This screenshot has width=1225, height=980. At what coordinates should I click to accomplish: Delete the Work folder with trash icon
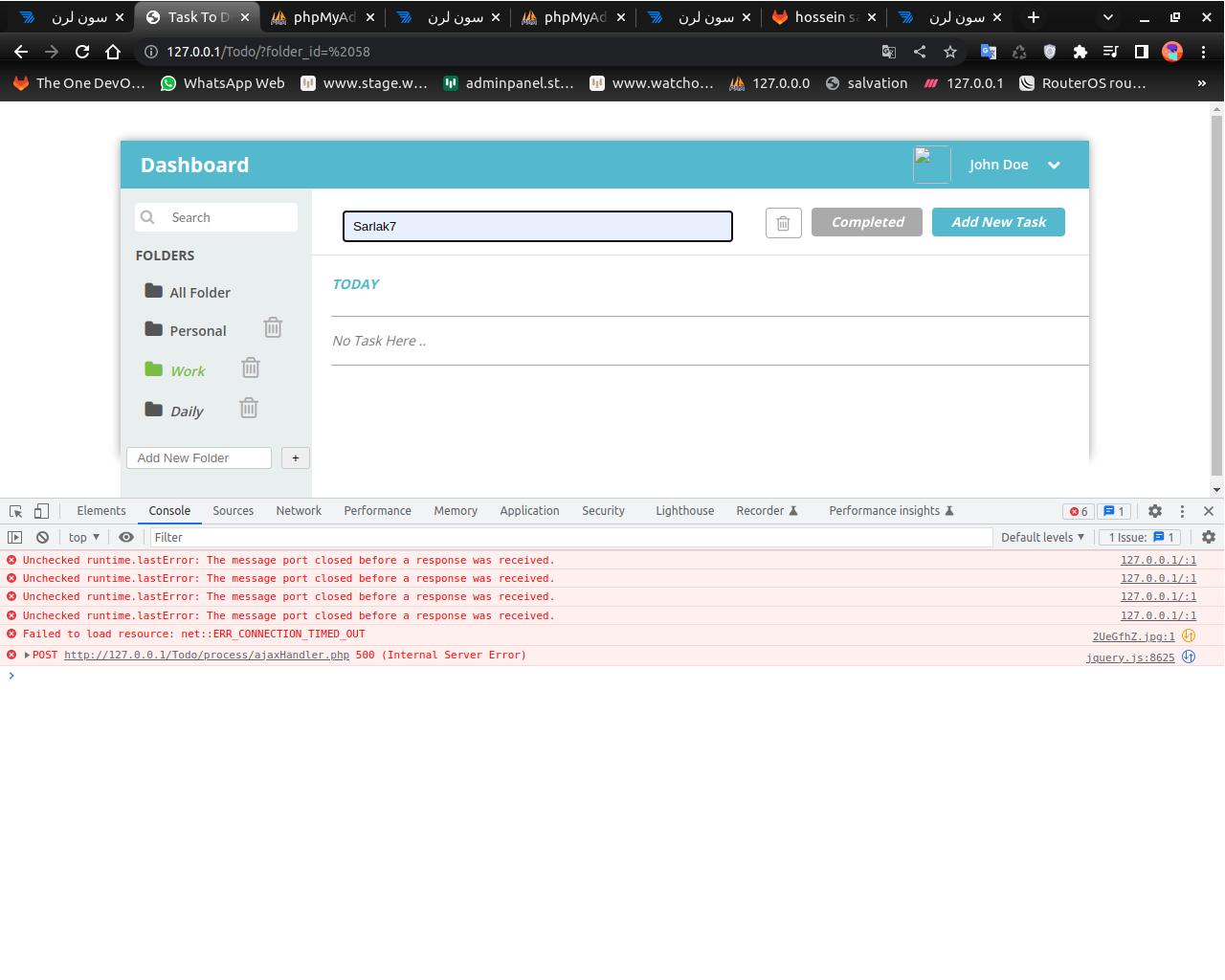click(x=251, y=368)
